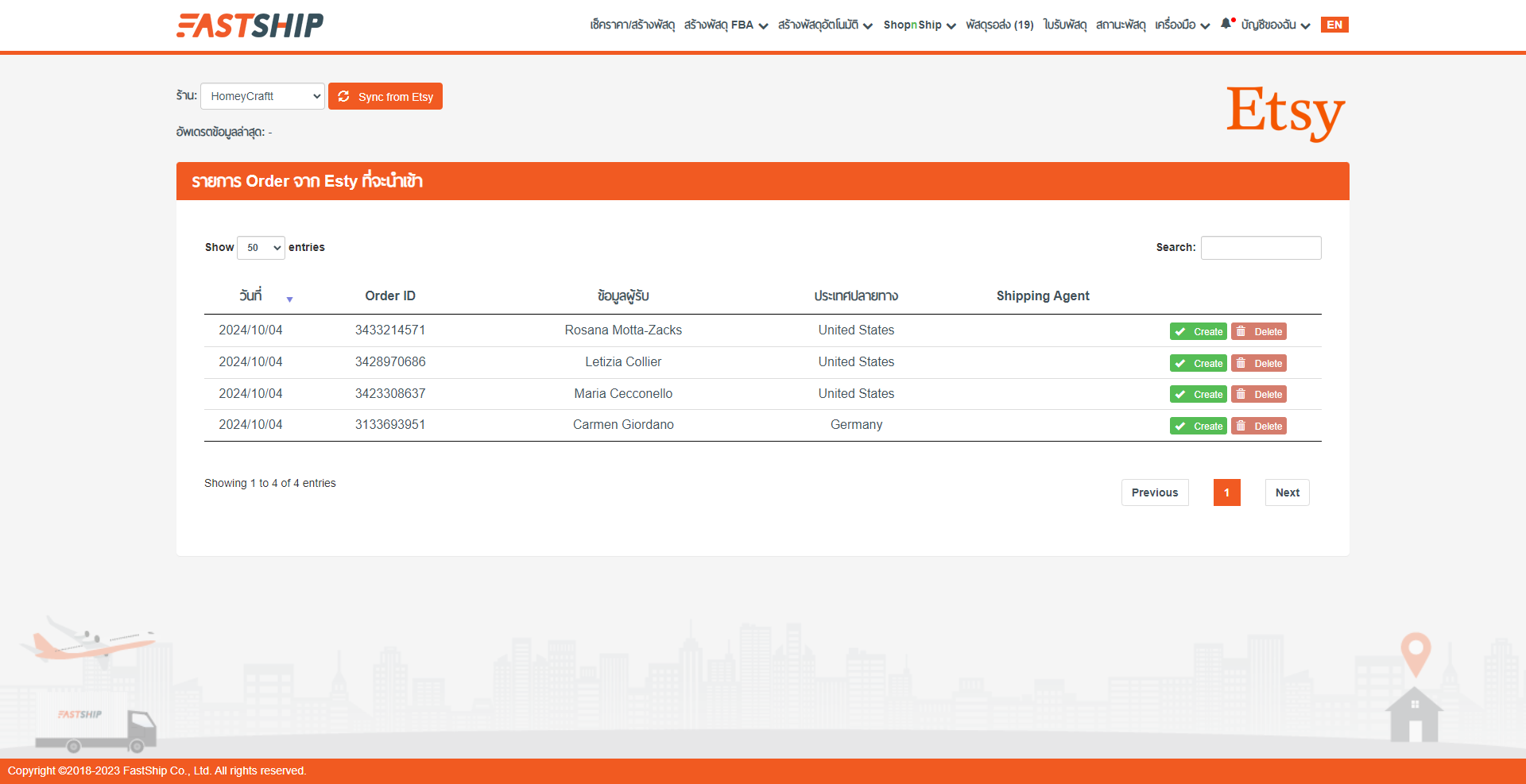Image resolution: width=1526 pixels, height=784 pixels.
Task: Select order ID 3428970686
Action: 390,361
